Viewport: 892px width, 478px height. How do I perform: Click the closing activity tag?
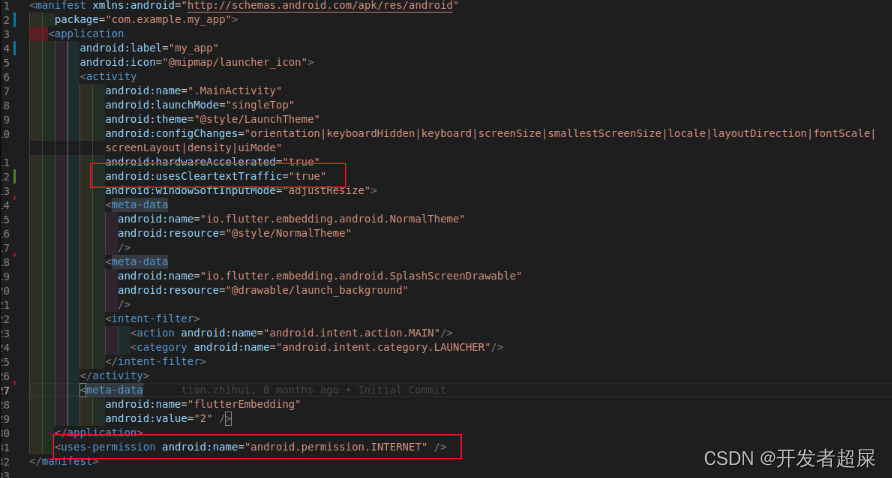click(114, 376)
